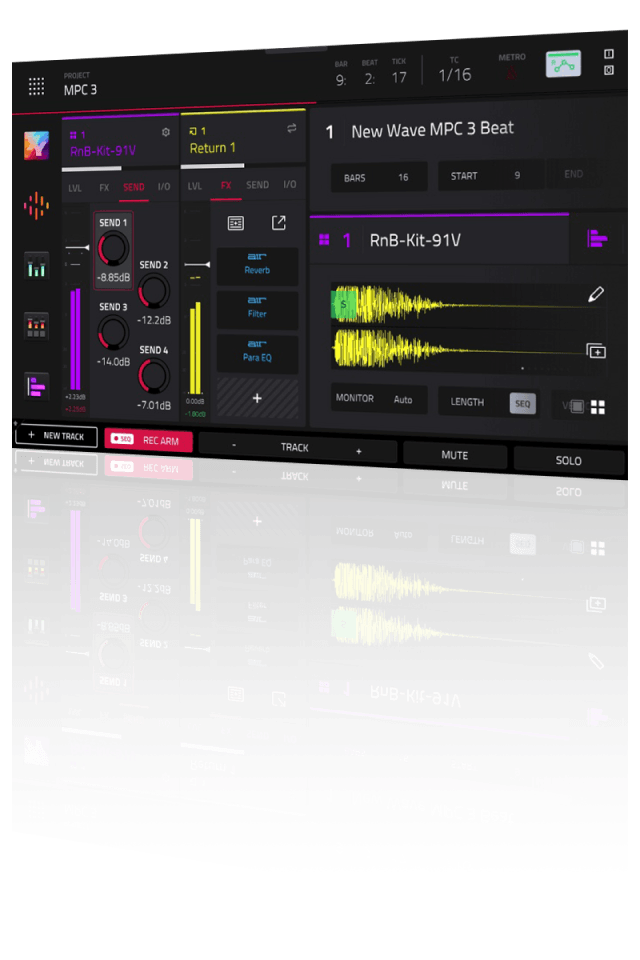Select the I/O tab on Return 1
This screenshot has height=960, width=640.
[x=290, y=185]
